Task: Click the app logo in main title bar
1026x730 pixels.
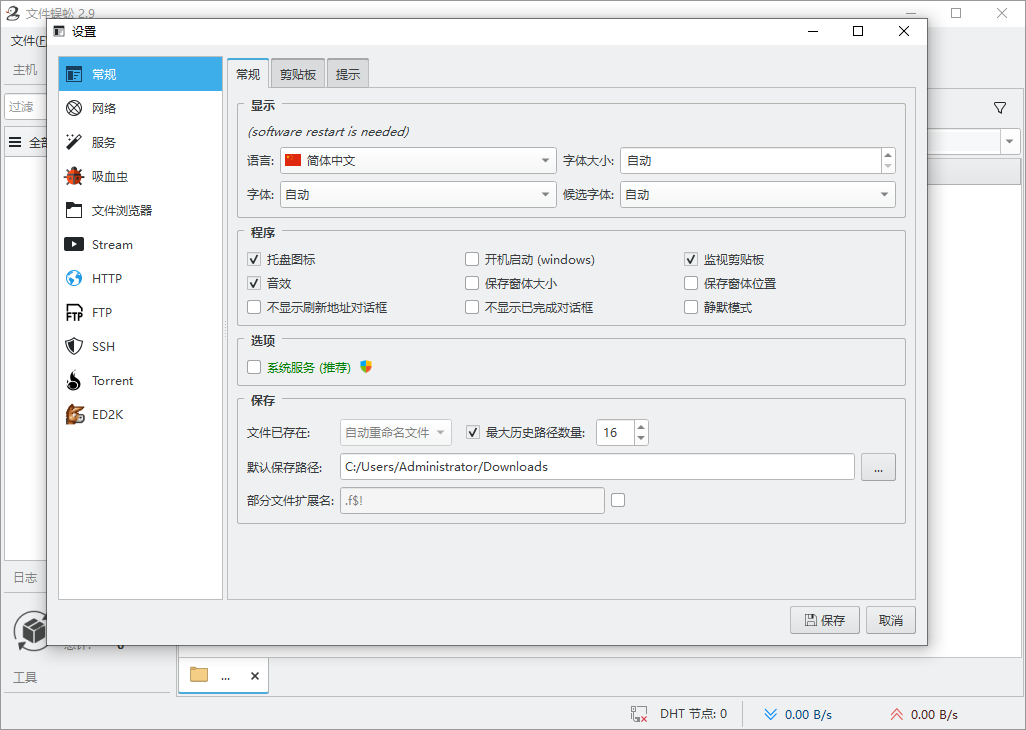Action: tap(13, 12)
